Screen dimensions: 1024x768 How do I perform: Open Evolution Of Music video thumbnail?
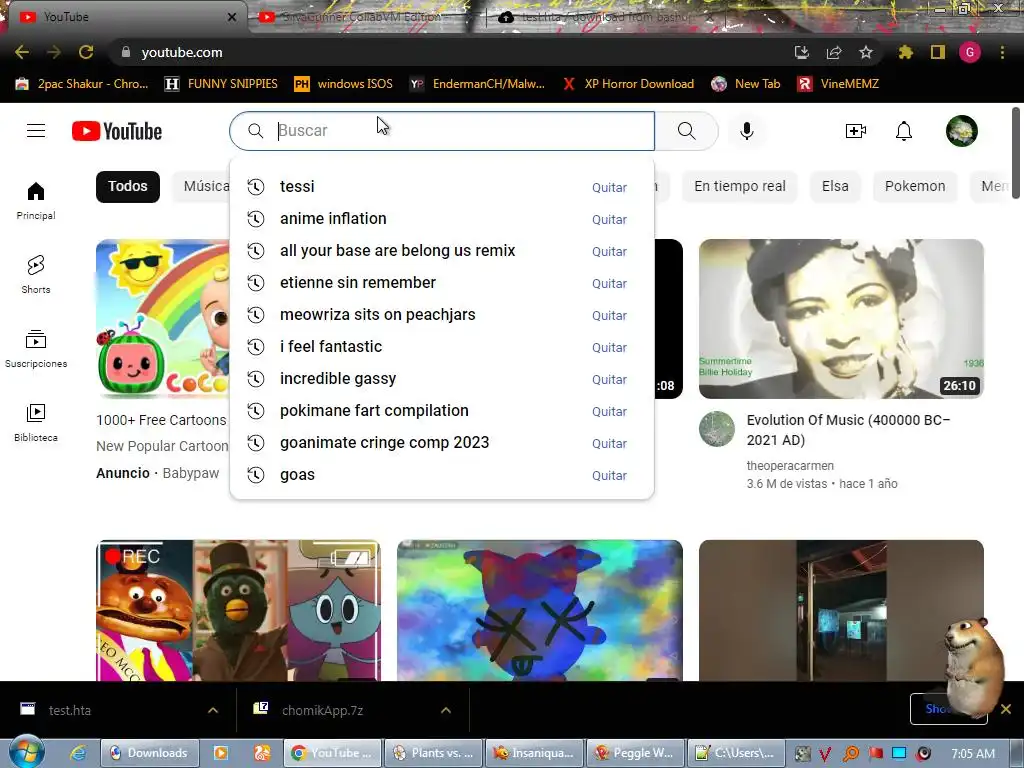click(x=841, y=319)
